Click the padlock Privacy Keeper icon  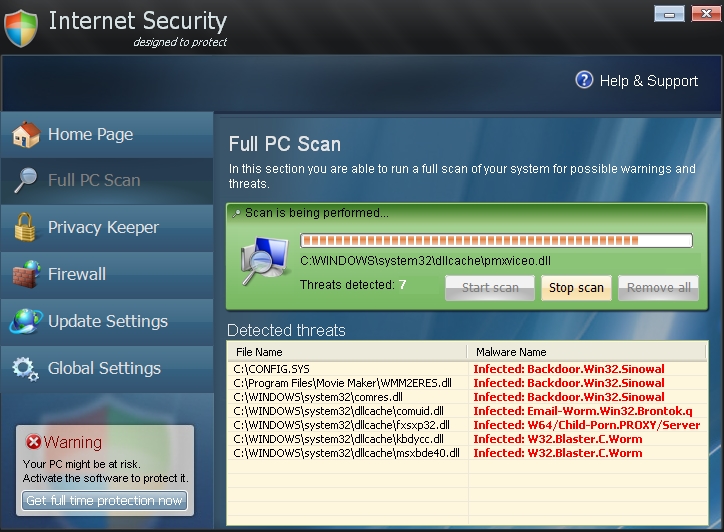tap(25, 227)
